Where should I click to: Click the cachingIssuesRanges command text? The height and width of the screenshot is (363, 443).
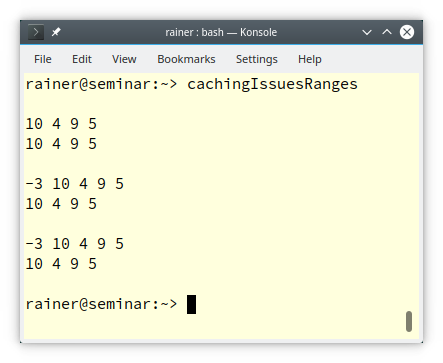tap(272, 84)
